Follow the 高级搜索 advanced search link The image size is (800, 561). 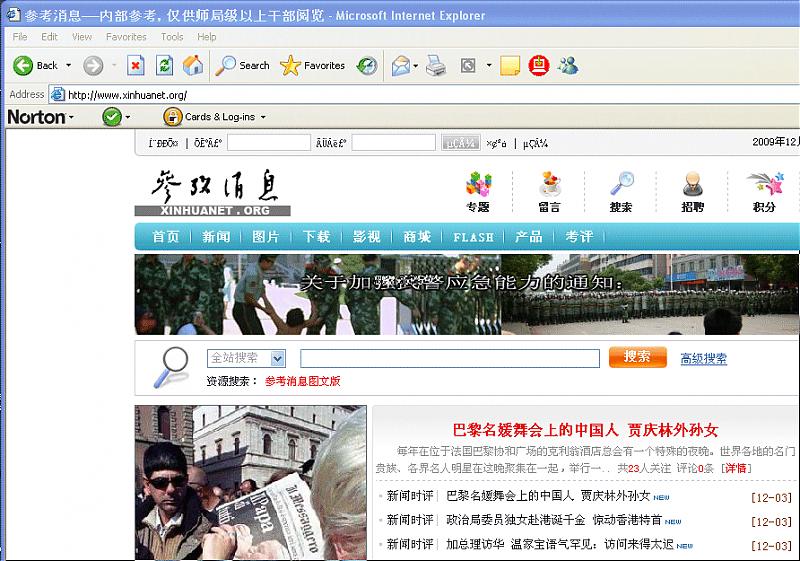pos(703,359)
